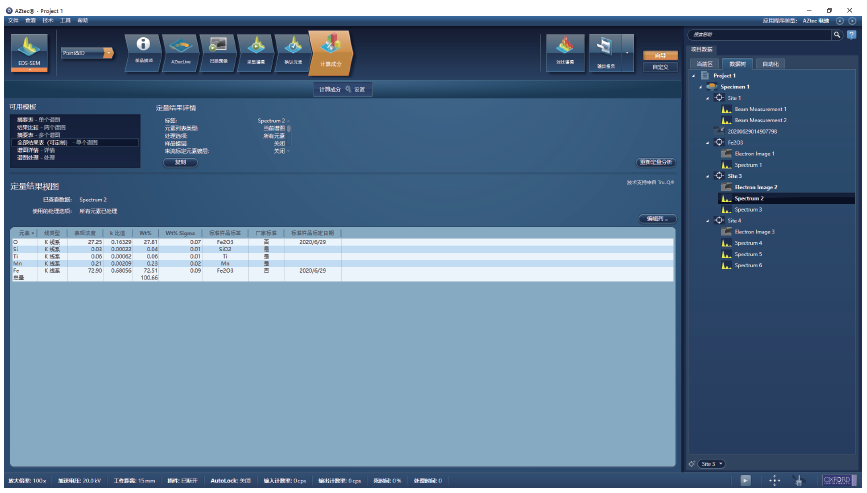The height and width of the screenshot is (493, 867).
Task: Click the Report Results icon
Action: pyautogui.click(x=604, y=48)
